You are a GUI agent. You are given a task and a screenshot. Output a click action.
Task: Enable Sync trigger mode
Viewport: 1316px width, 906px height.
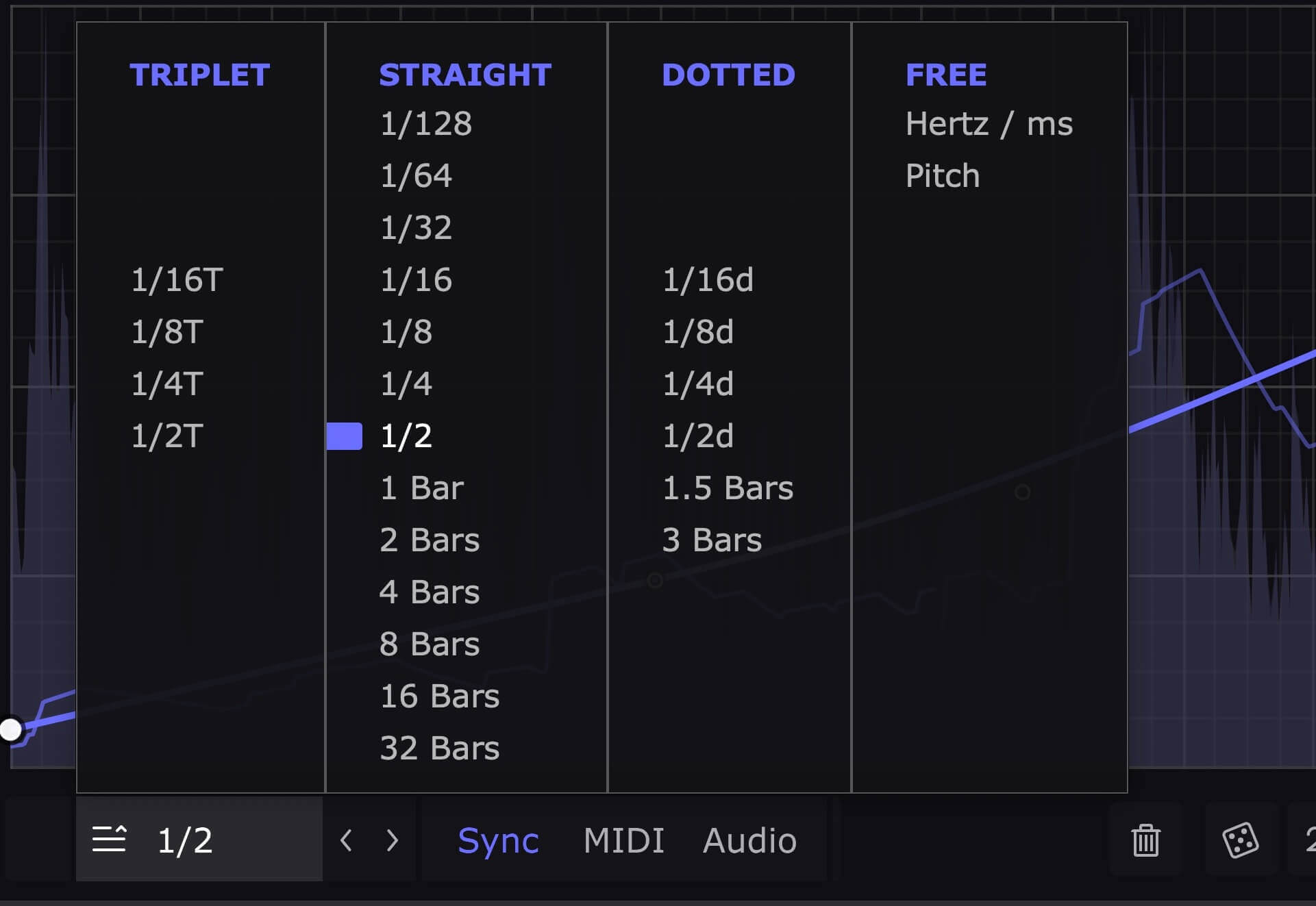tap(498, 840)
